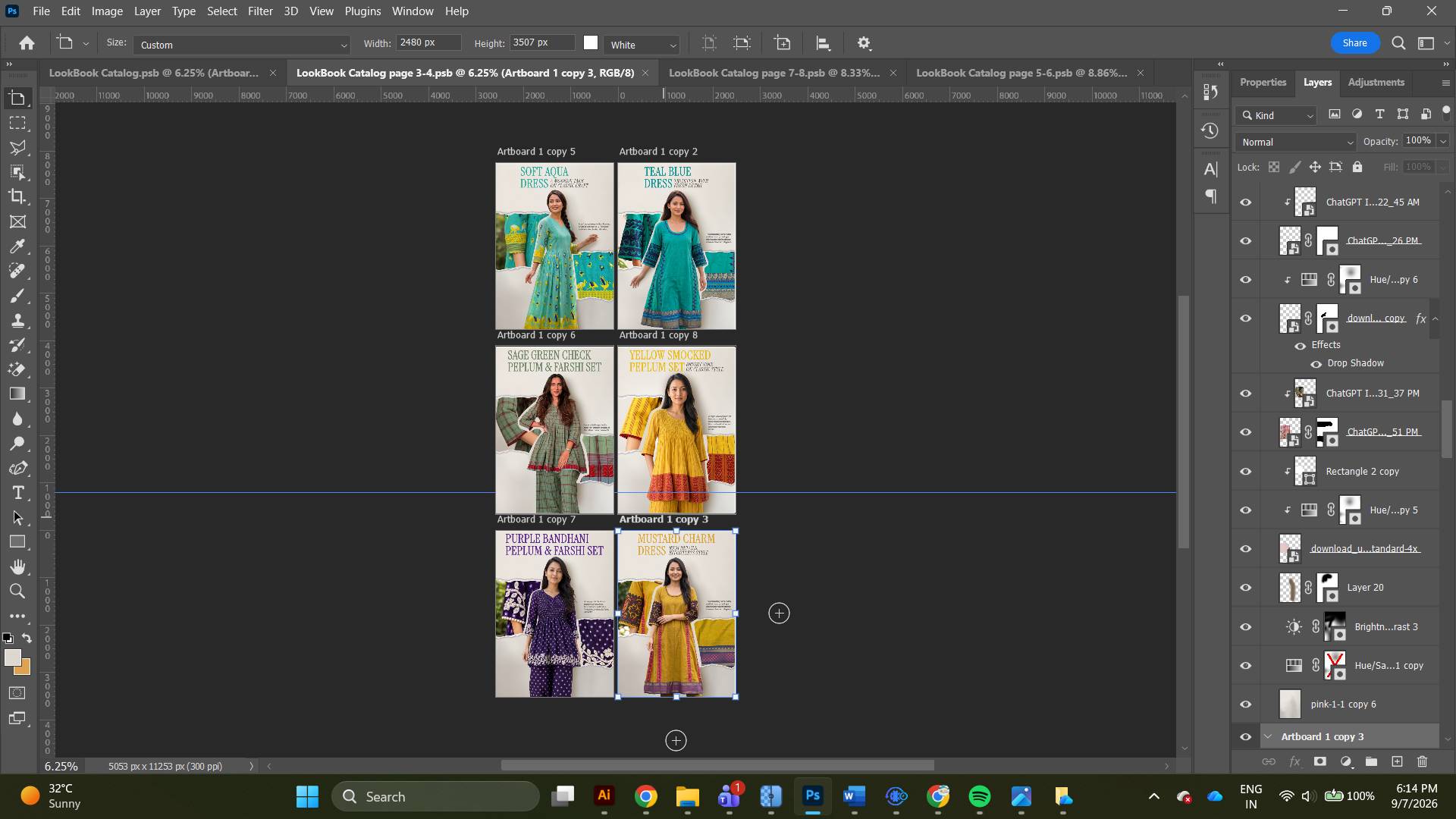
Task: Select the Zoom tool in toolbar
Action: (x=17, y=591)
